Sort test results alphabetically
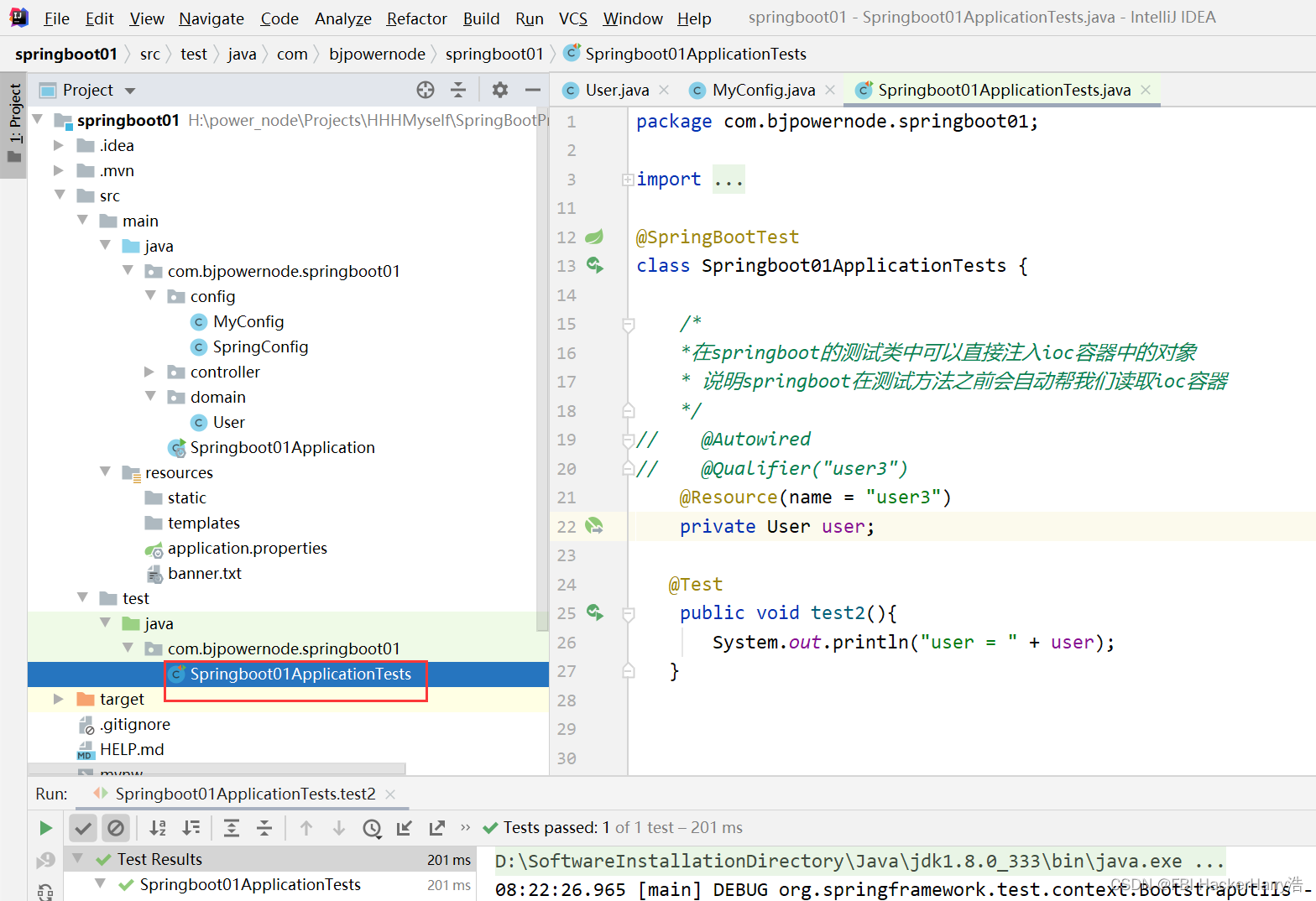The height and width of the screenshot is (901, 1316). coord(158,828)
